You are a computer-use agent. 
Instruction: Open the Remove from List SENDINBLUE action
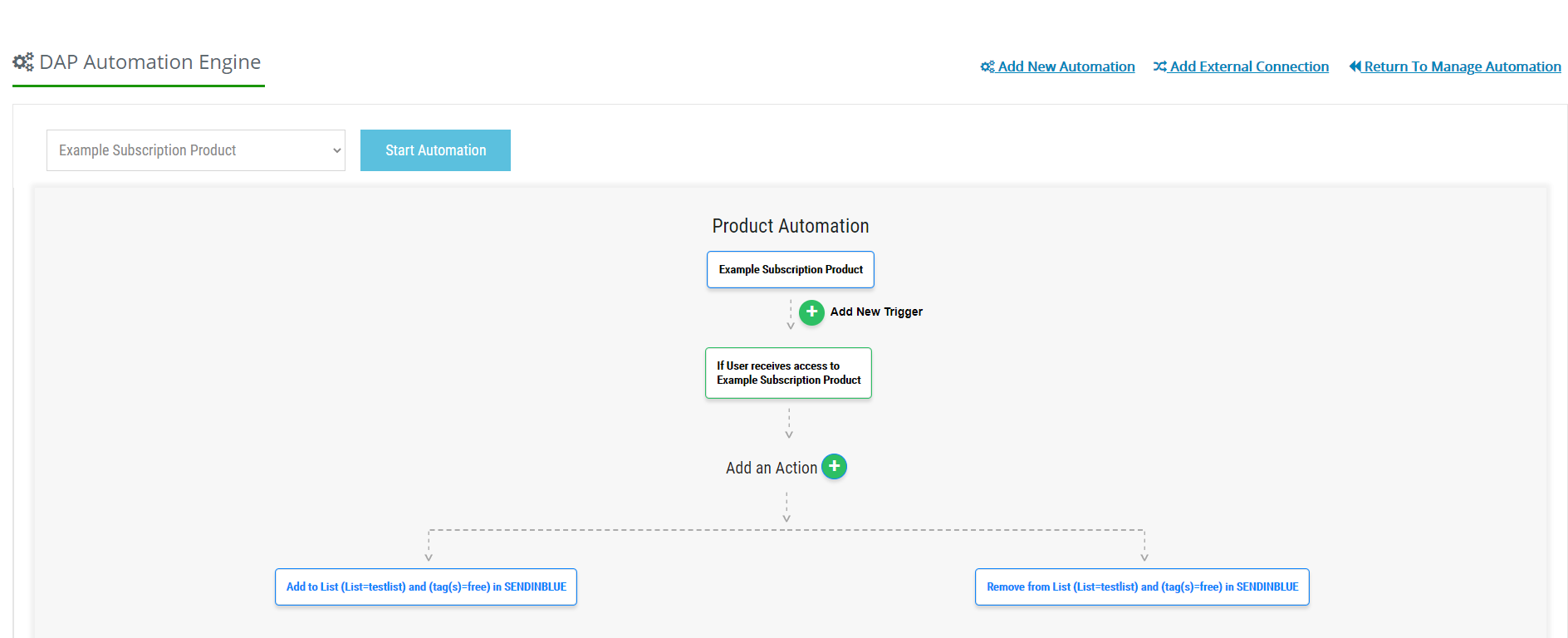[x=1142, y=587]
